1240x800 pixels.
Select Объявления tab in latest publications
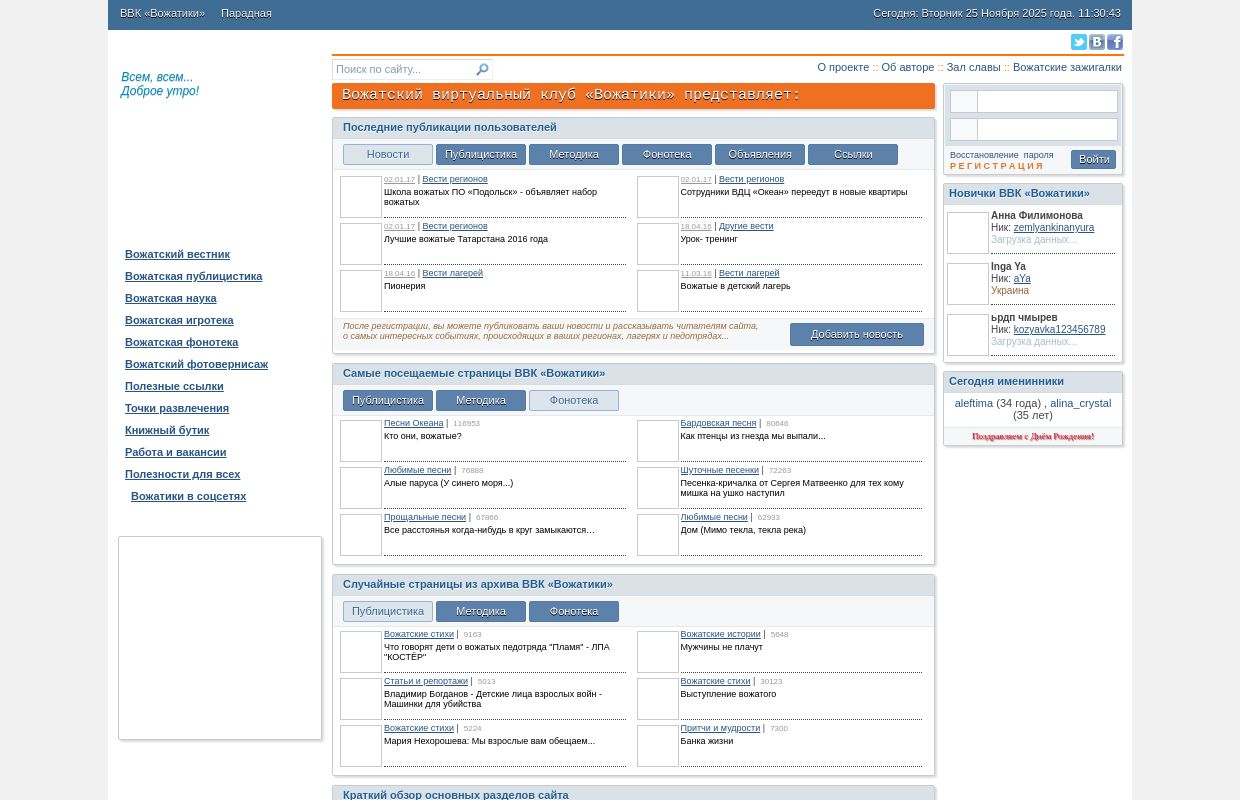click(x=759, y=155)
